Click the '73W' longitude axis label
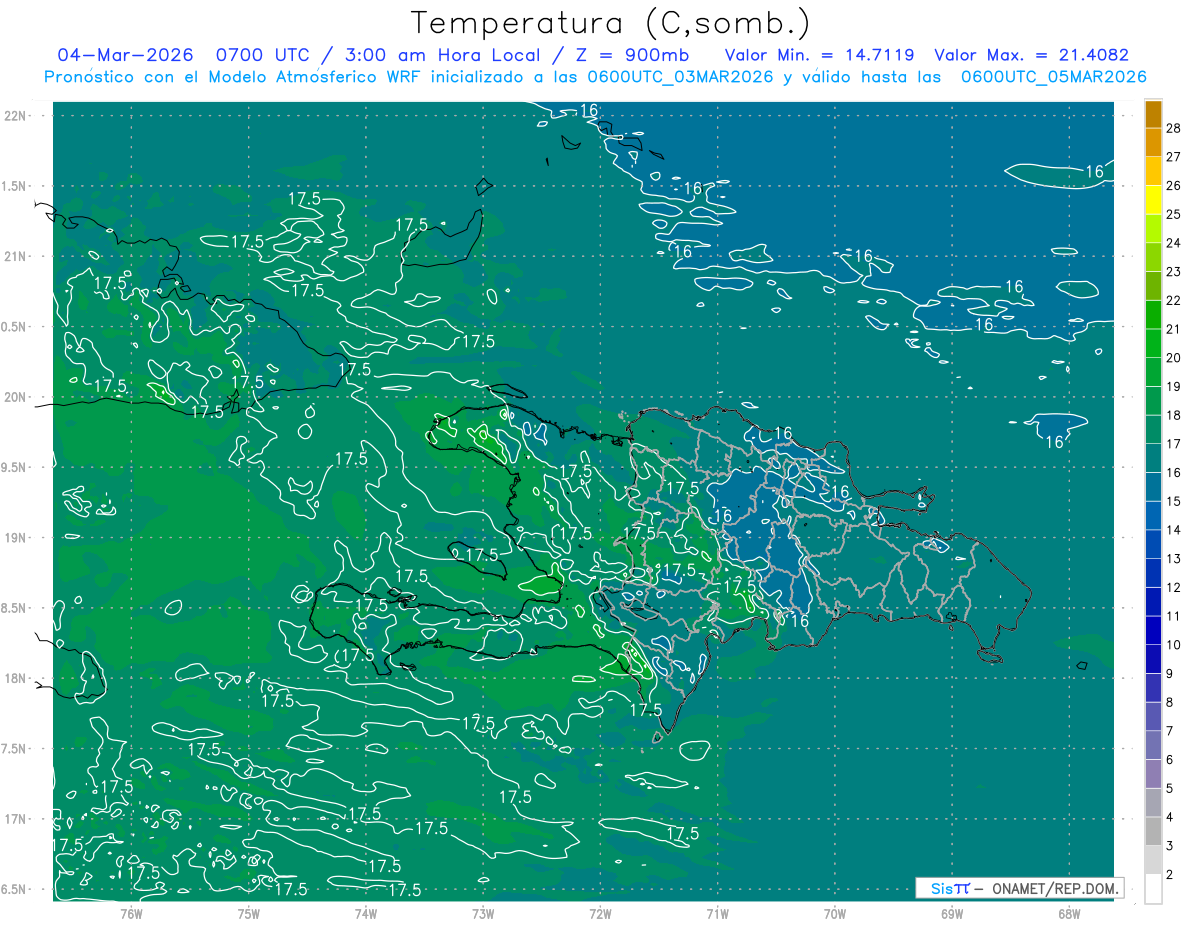The height and width of the screenshot is (927, 1200). click(483, 913)
